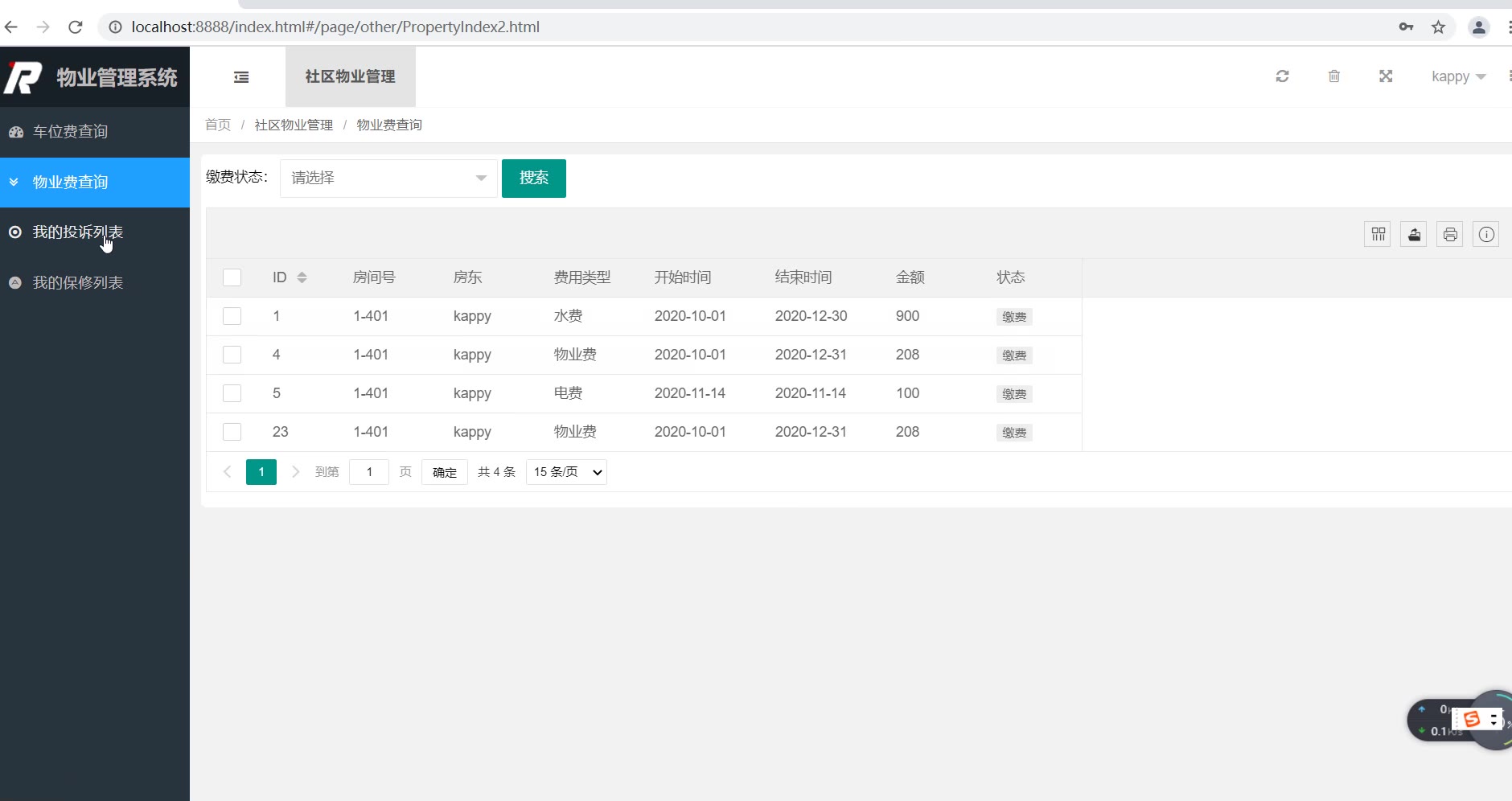
Task: Click page number 1 in pagination
Action: pyautogui.click(x=261, y=472)
